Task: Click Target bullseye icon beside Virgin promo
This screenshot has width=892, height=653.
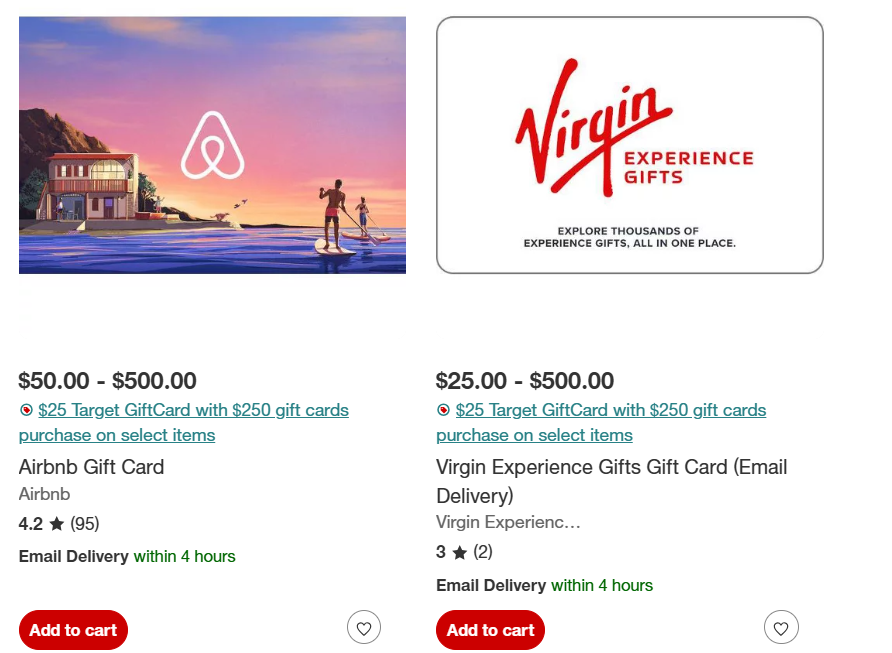Action: click(443, 410)
